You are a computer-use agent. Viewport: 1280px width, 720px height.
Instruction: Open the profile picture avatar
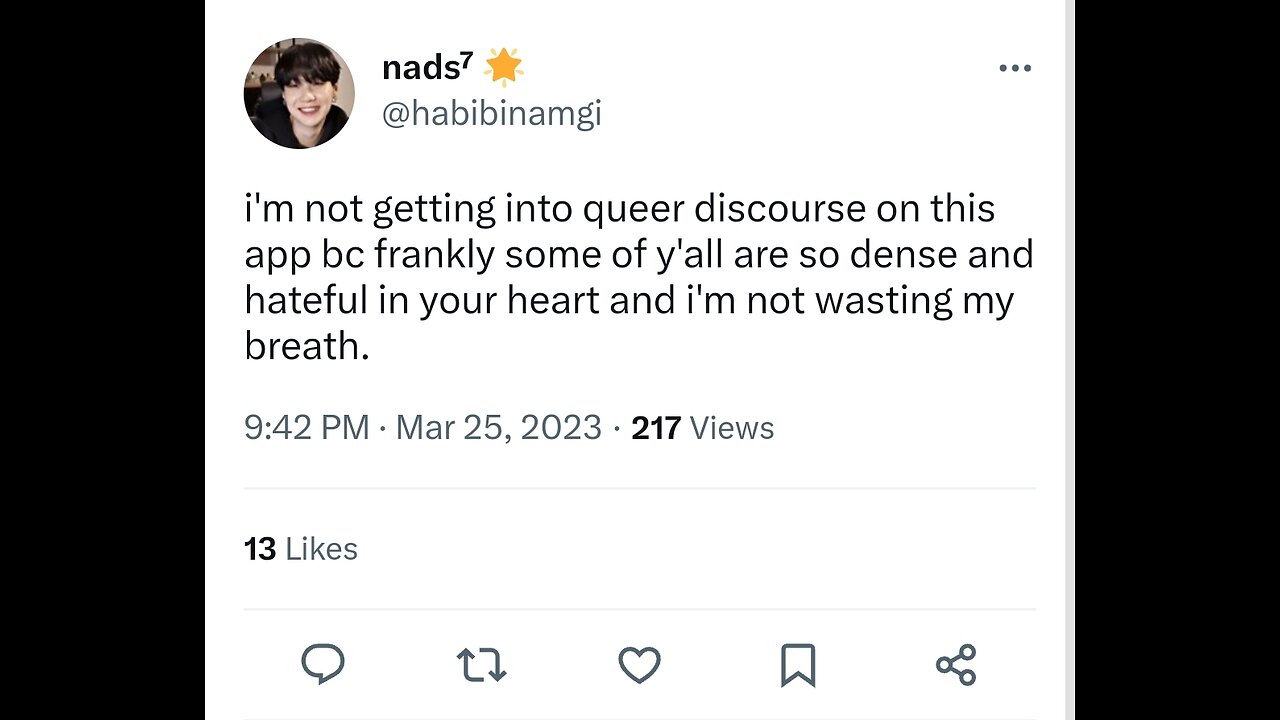point(299,94)
